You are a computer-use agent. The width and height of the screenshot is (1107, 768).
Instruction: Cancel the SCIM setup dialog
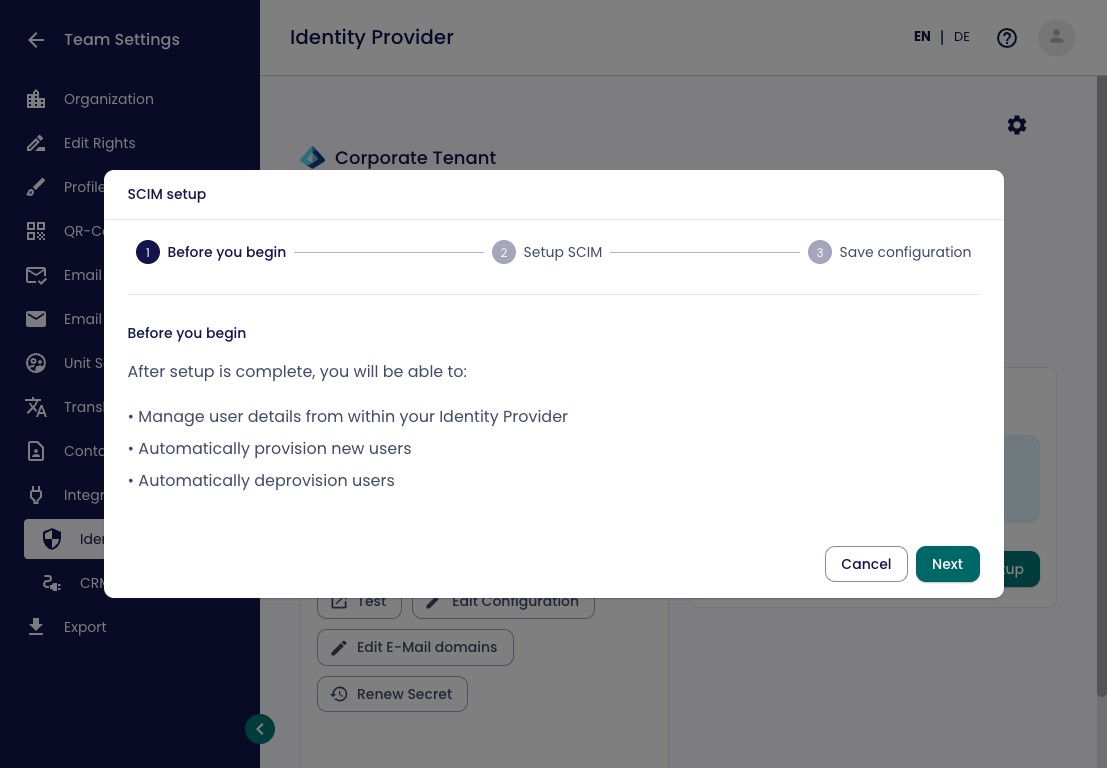tap(866, 564)
